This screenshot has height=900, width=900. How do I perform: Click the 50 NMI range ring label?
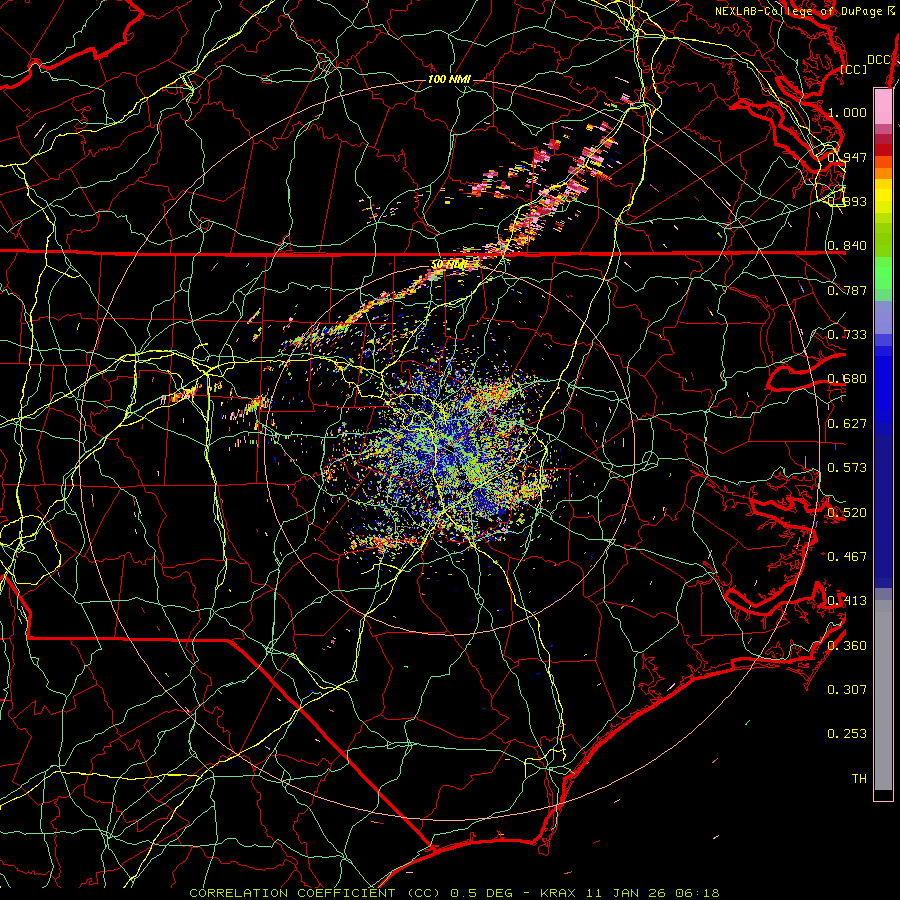(449, 264)
